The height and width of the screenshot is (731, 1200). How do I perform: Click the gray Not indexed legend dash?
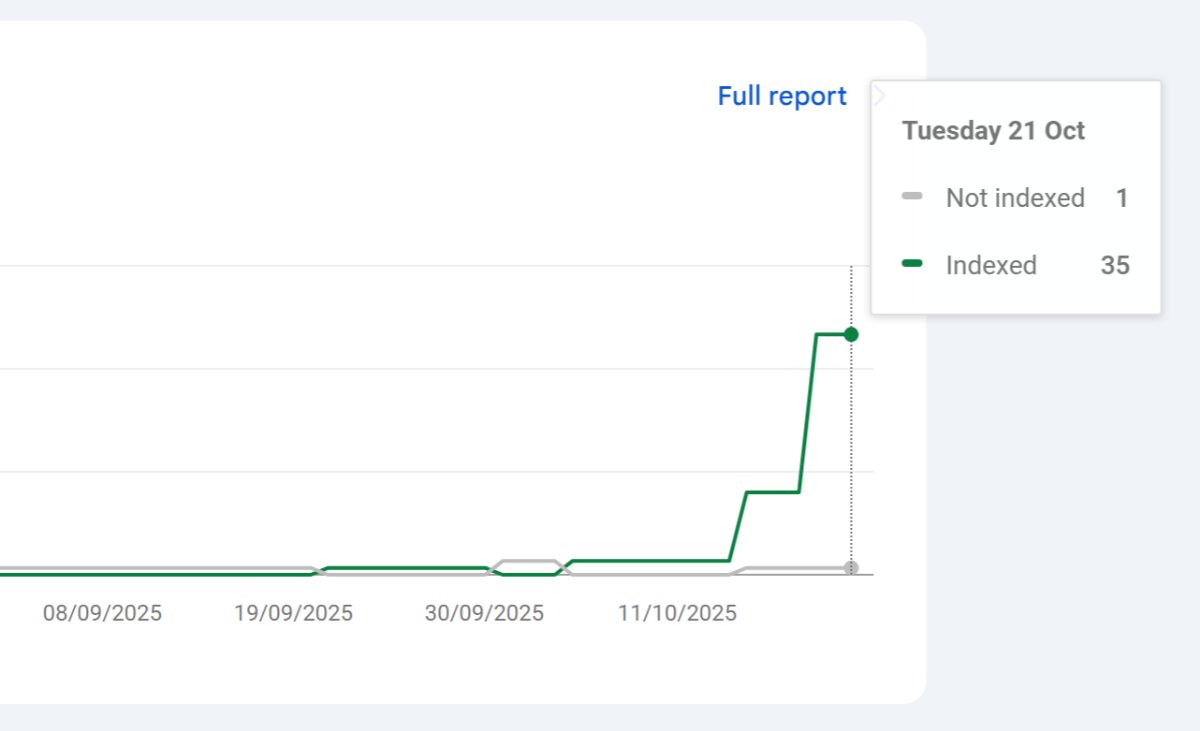[x=912, y=196]
